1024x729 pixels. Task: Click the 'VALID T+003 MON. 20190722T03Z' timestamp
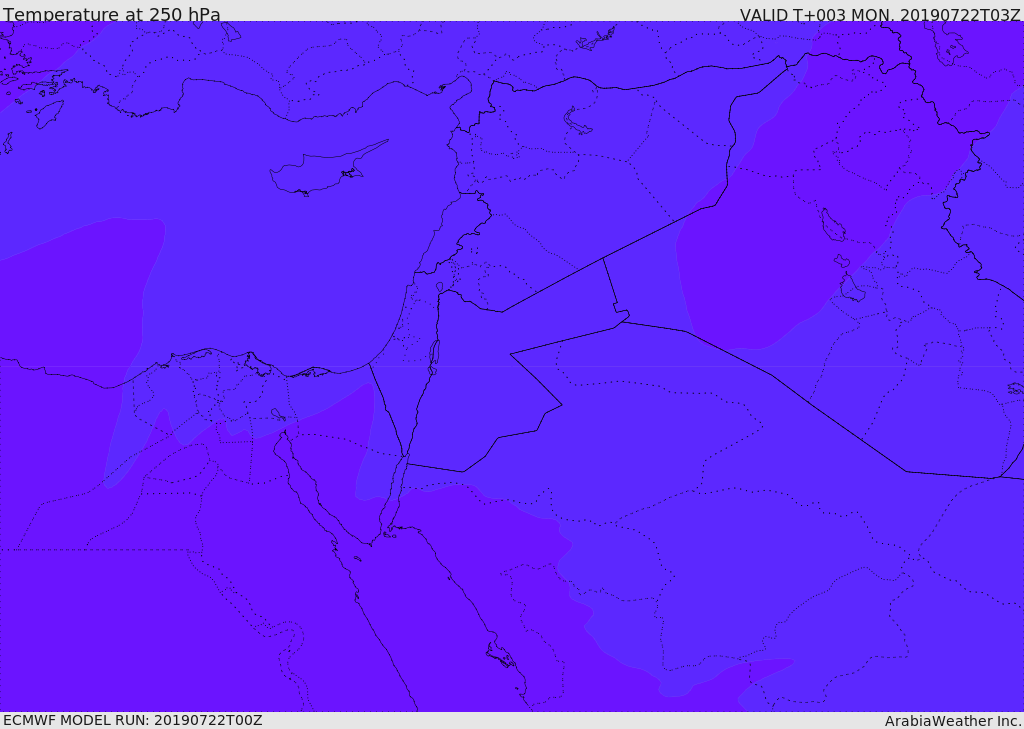pos(880,14)
